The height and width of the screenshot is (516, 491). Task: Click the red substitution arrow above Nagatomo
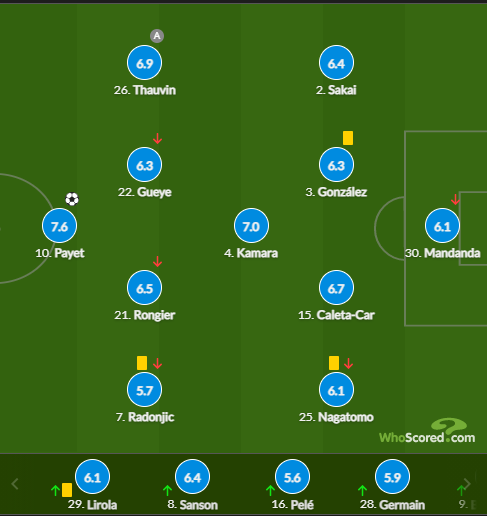[x=348, y=363]
